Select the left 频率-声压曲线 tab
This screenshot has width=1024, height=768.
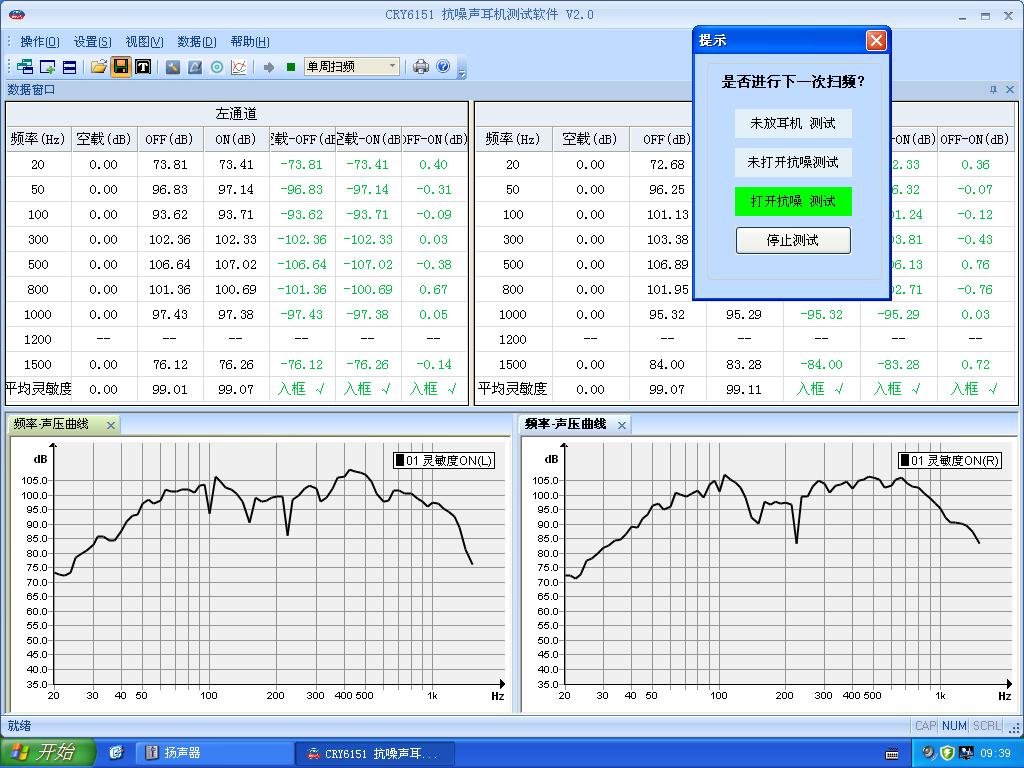(x=52, y=424)
